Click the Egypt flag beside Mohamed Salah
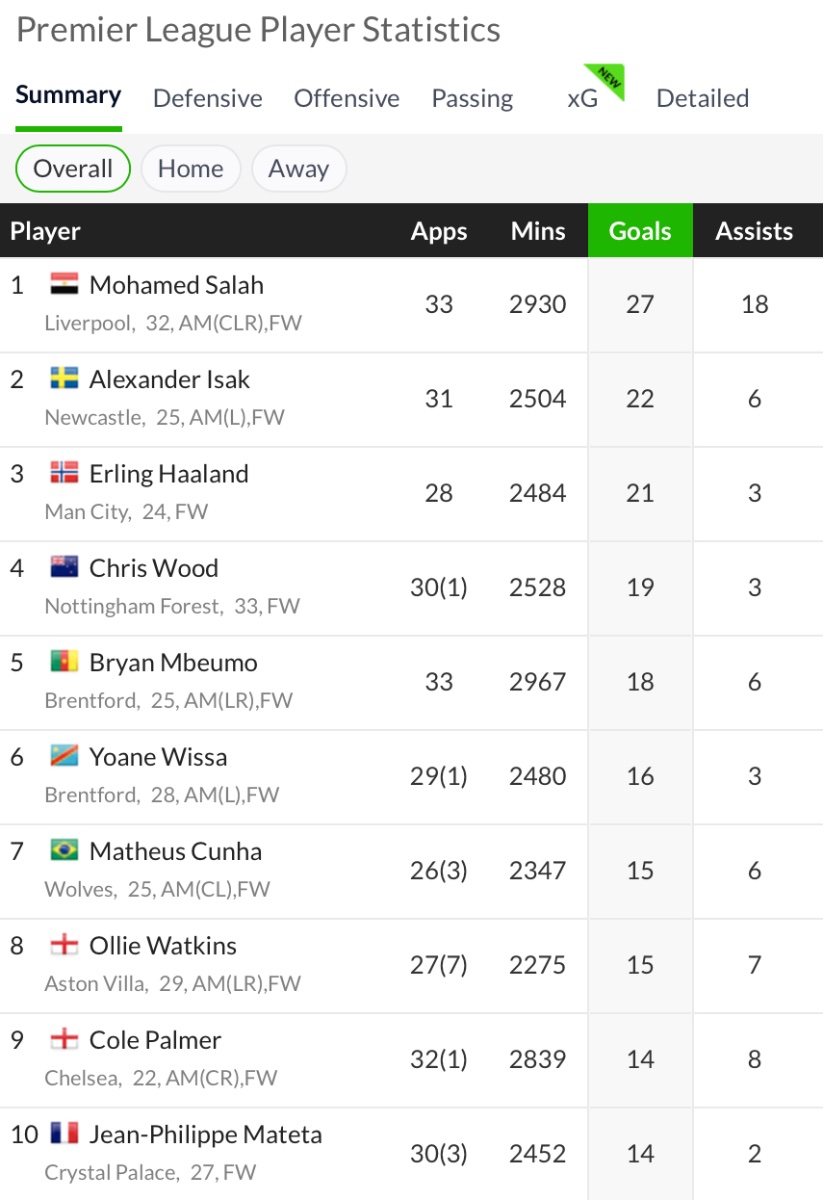This screenshot has height=1200, width=823. click(64, 285)
